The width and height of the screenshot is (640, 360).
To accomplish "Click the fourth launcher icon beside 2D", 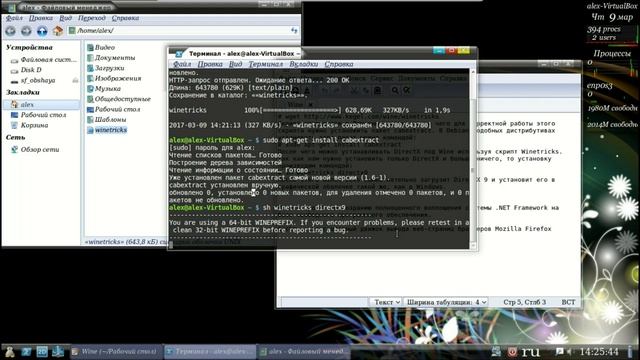I will 58,352.
